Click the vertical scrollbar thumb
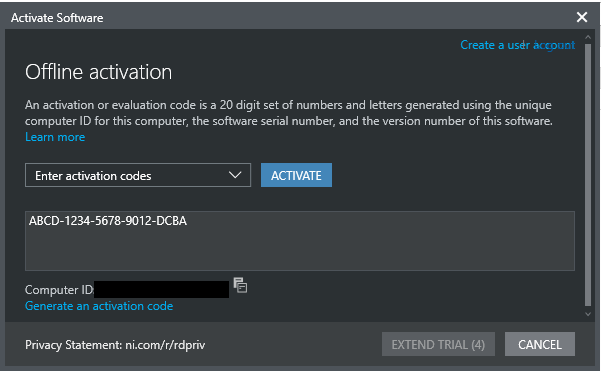 coord(588,175)
